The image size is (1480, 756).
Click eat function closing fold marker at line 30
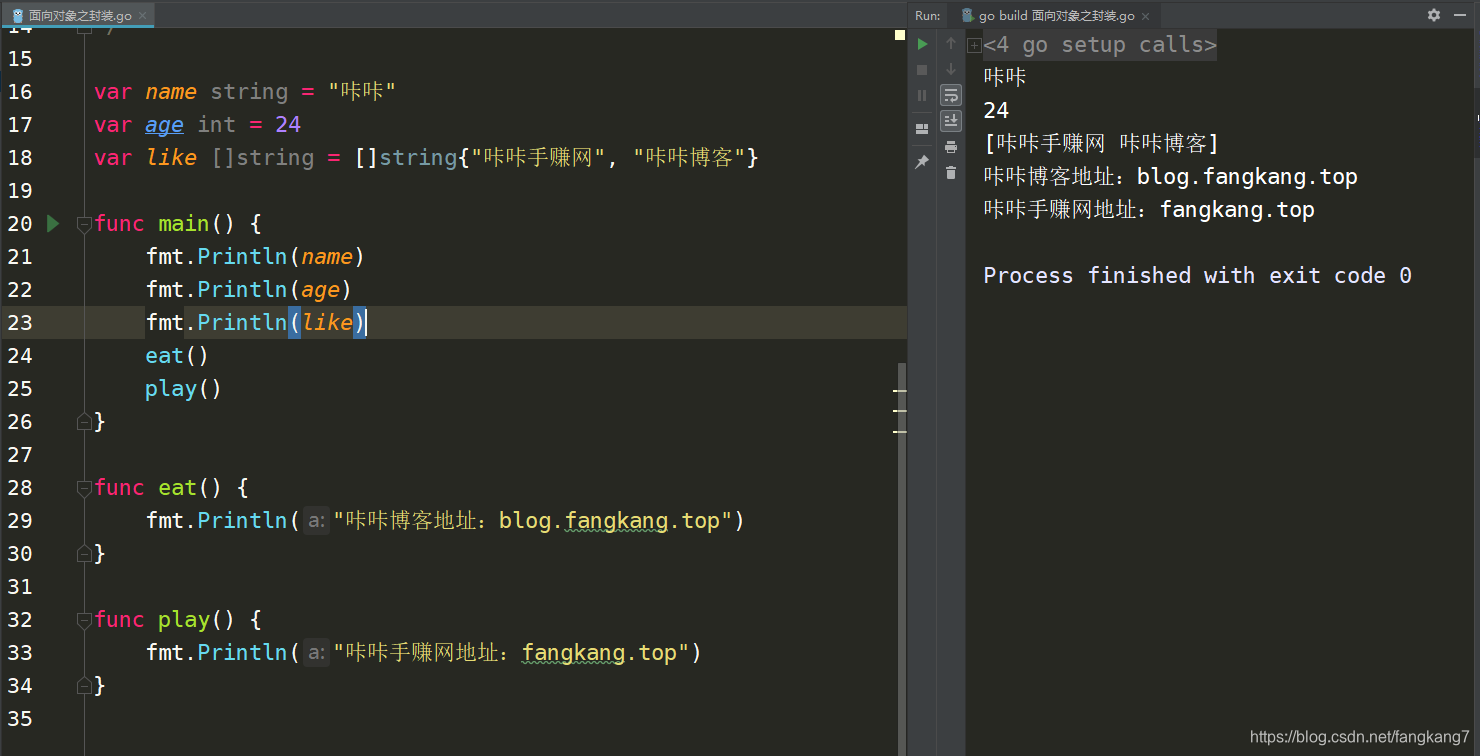pos(84,554)
